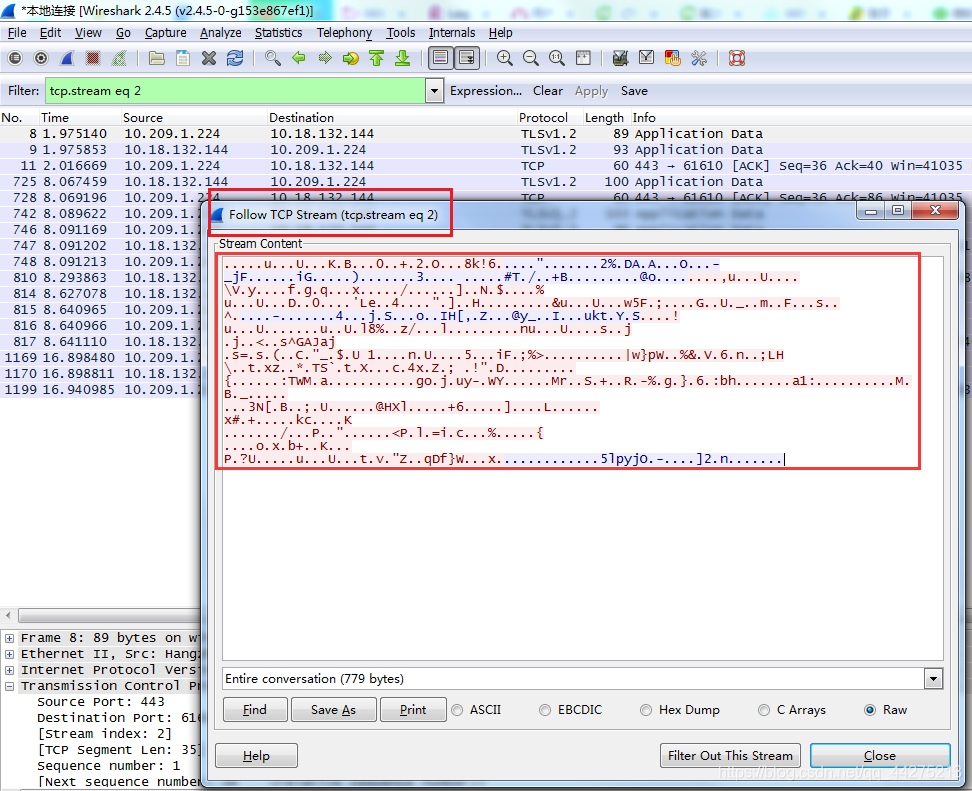Open the Expression... filter builder

[x=486, y=91]
